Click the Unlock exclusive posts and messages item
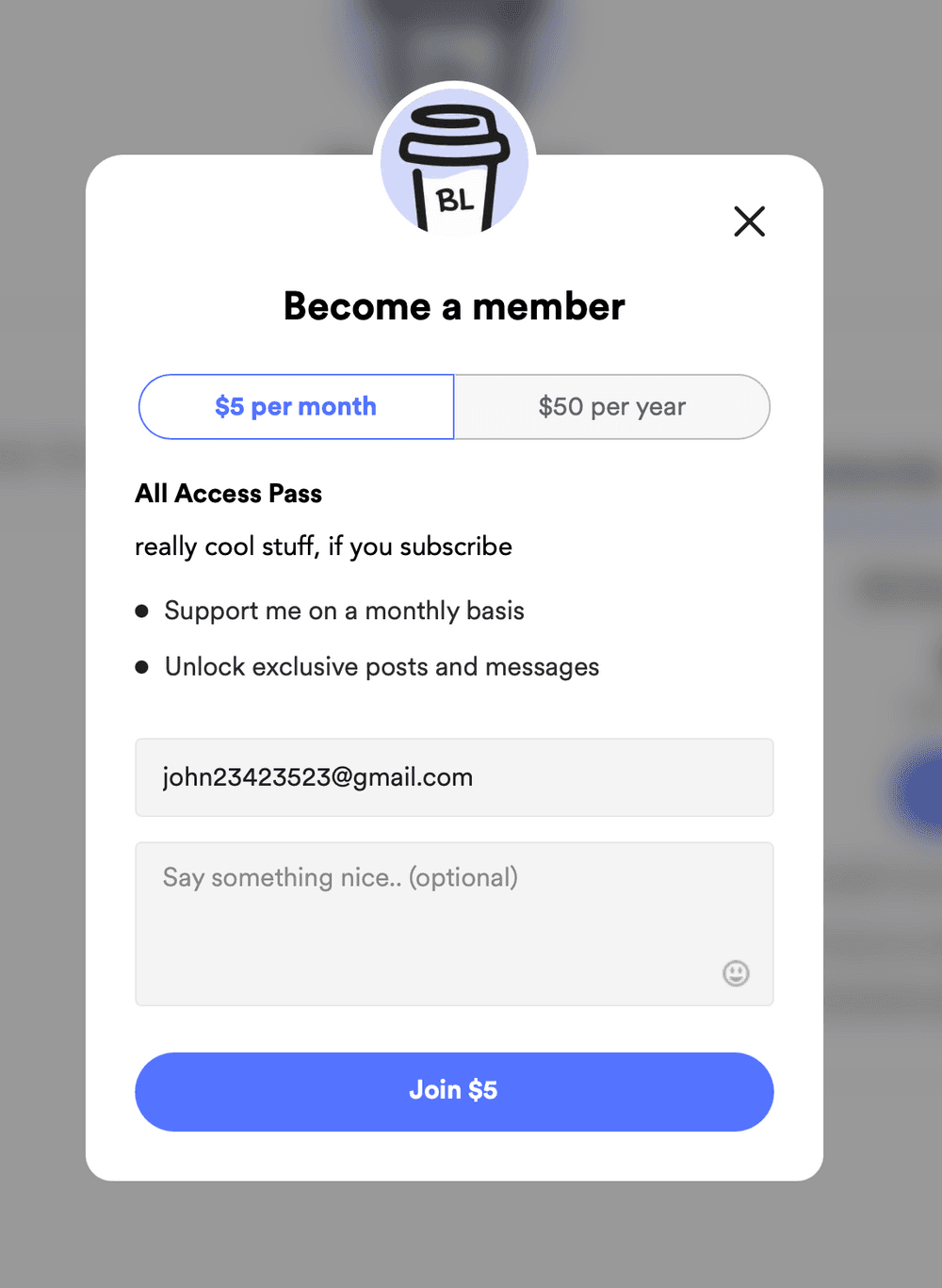Screen dimensions: 942x1288 click(382, 667)
